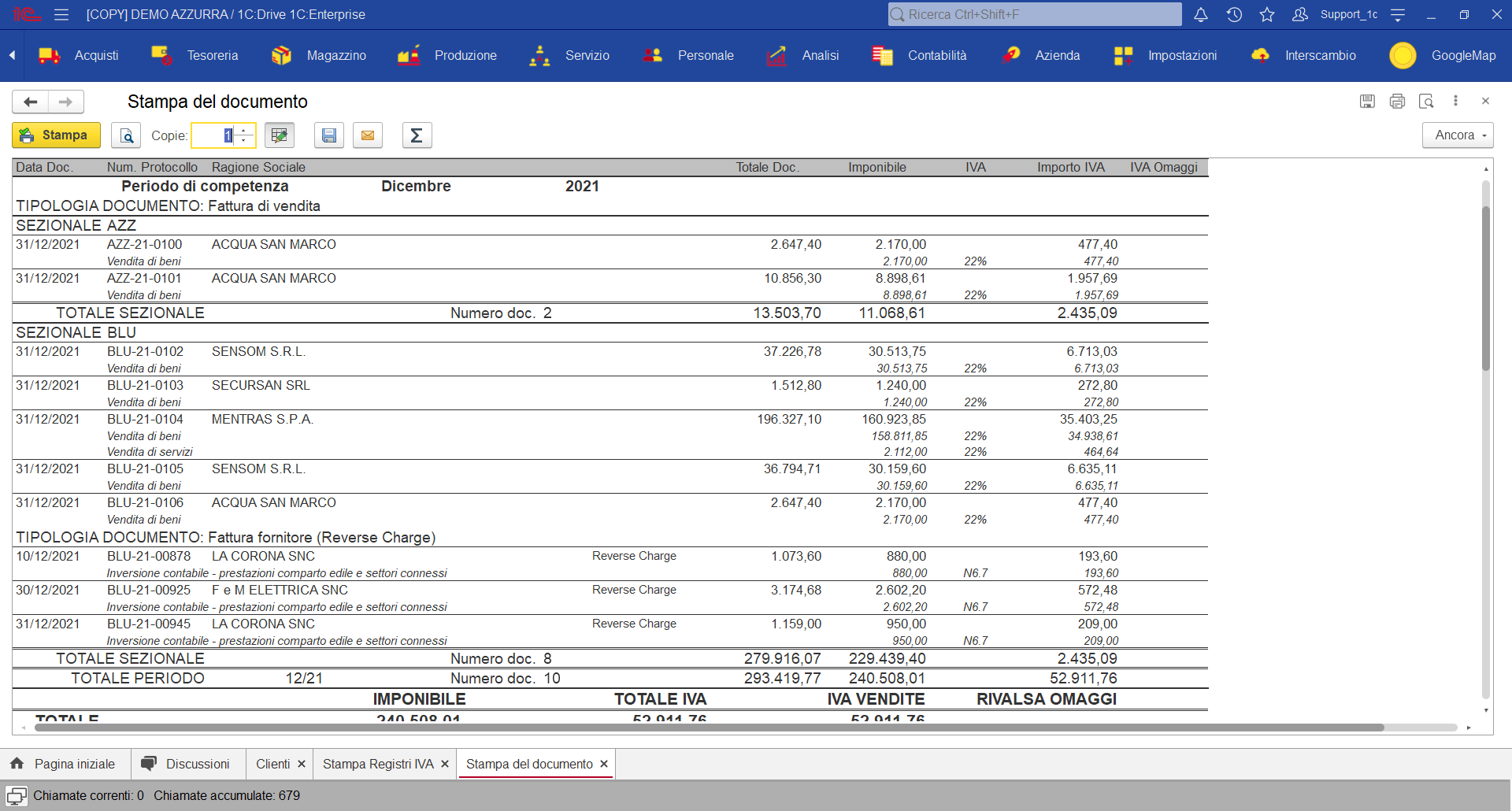The height and width of the screenshot is (811, 1512).
Task: Open the Magazzino section
Action: coord(319,55)
